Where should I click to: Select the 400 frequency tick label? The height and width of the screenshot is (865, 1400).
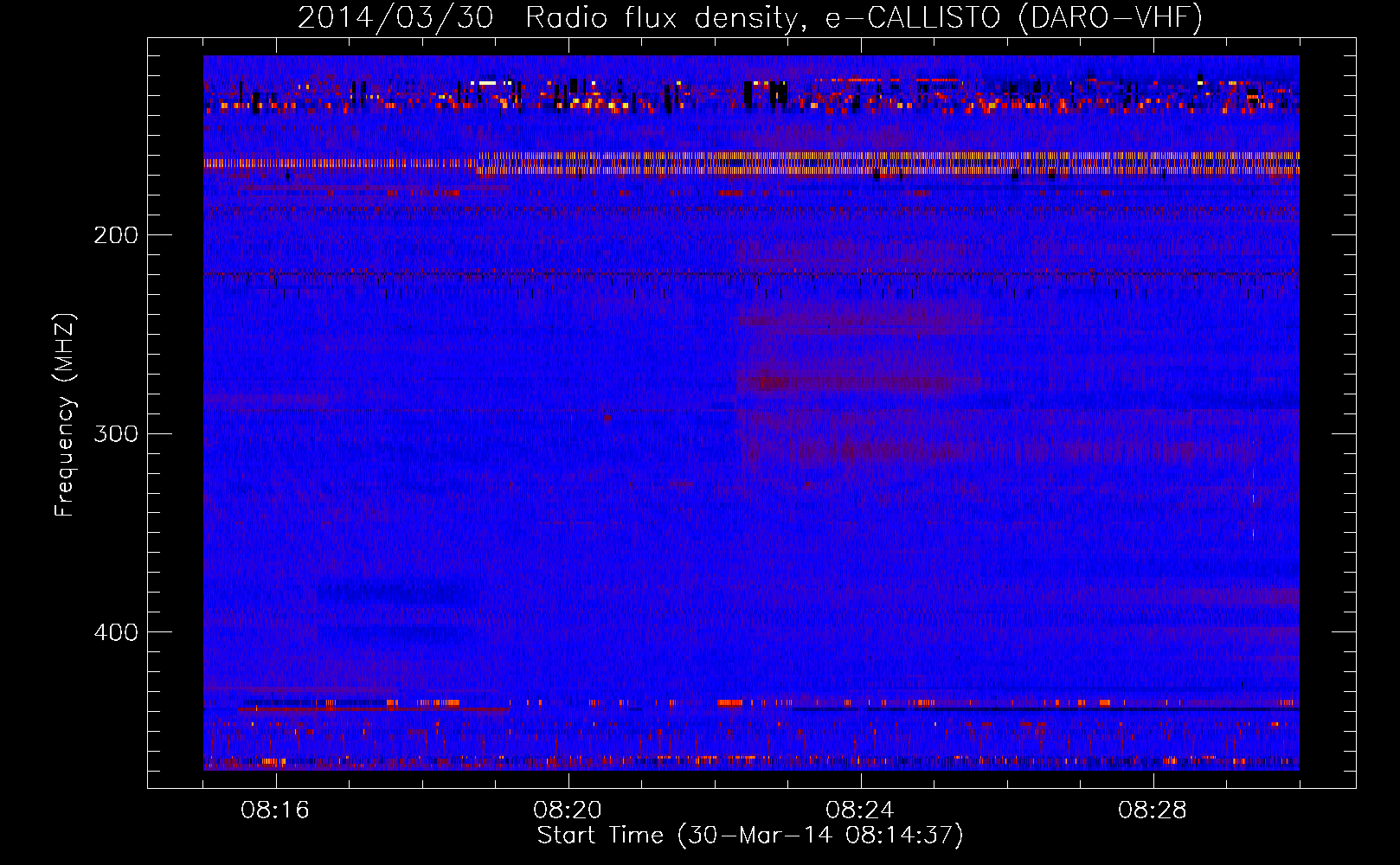116,632
